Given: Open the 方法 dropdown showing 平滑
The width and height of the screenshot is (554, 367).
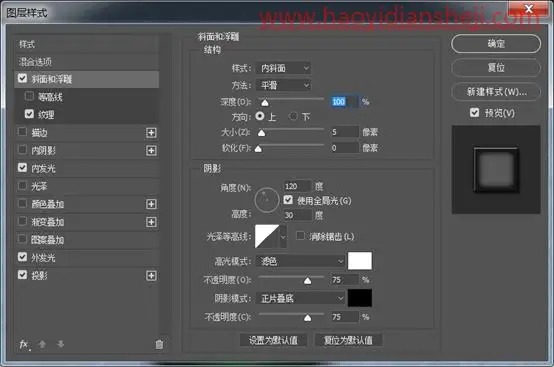Looking at the screenshot, I should tap(283, 85).
